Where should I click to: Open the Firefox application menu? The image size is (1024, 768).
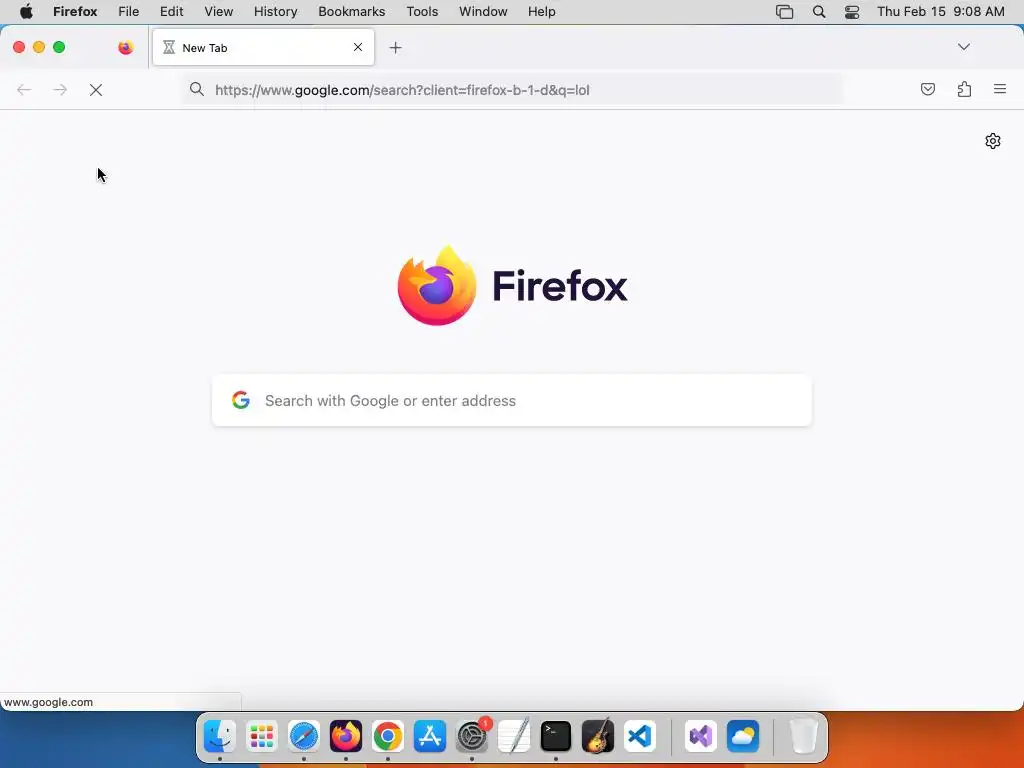coord(1000,89)
